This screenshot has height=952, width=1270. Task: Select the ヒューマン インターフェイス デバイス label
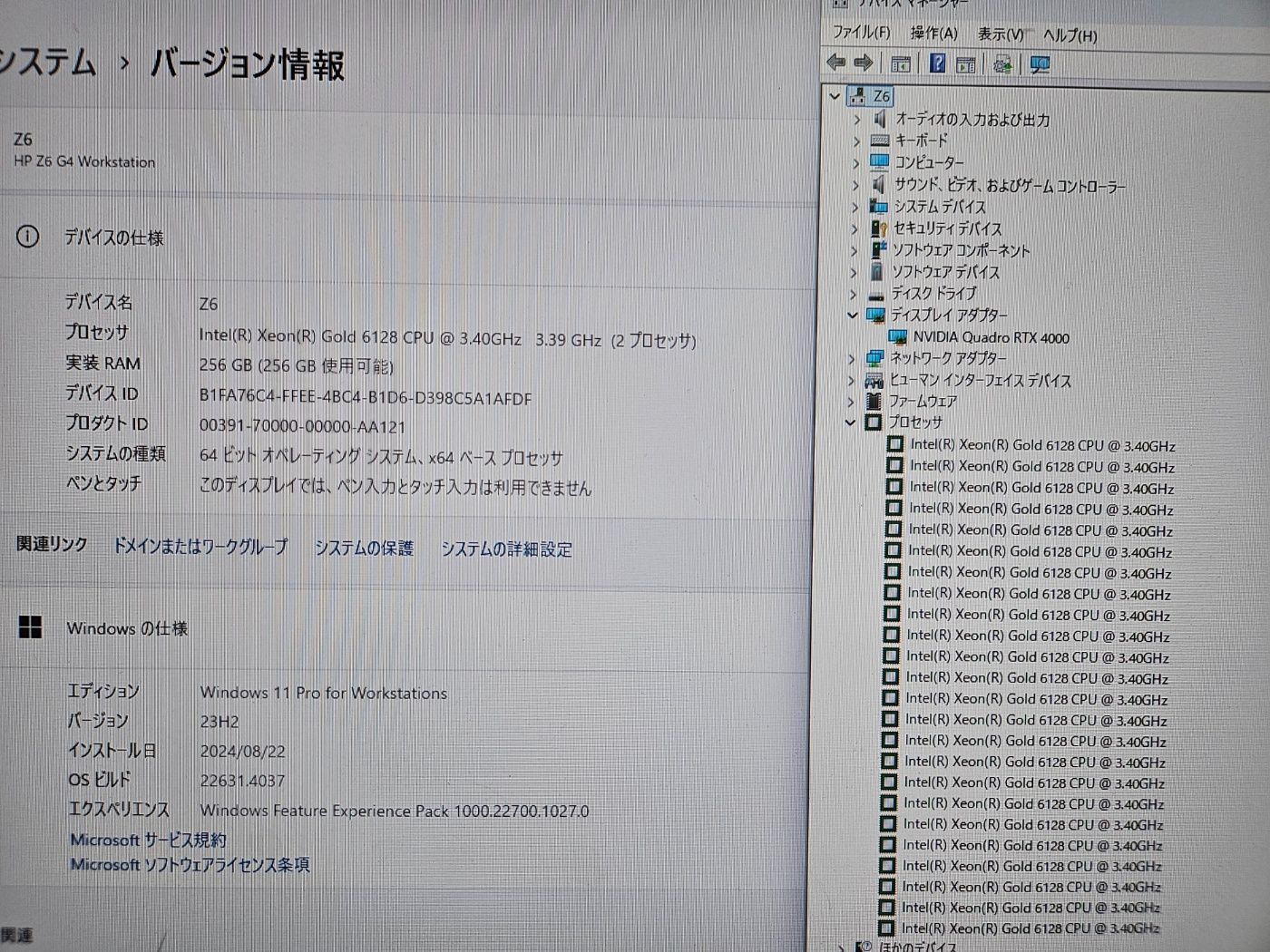(980, 380)
